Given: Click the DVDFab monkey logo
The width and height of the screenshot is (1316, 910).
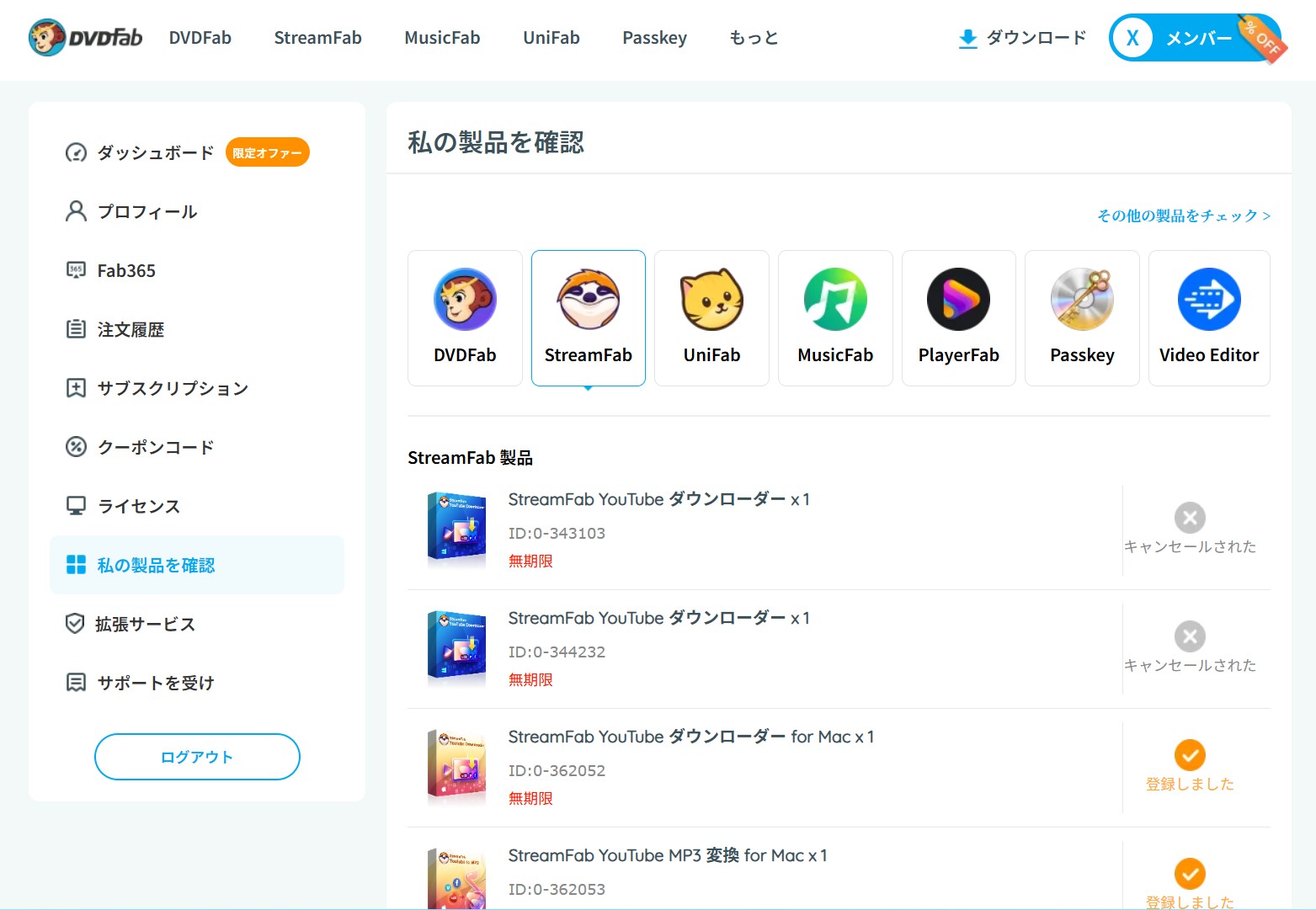Looking at the screenshot, I should [85, 38].
